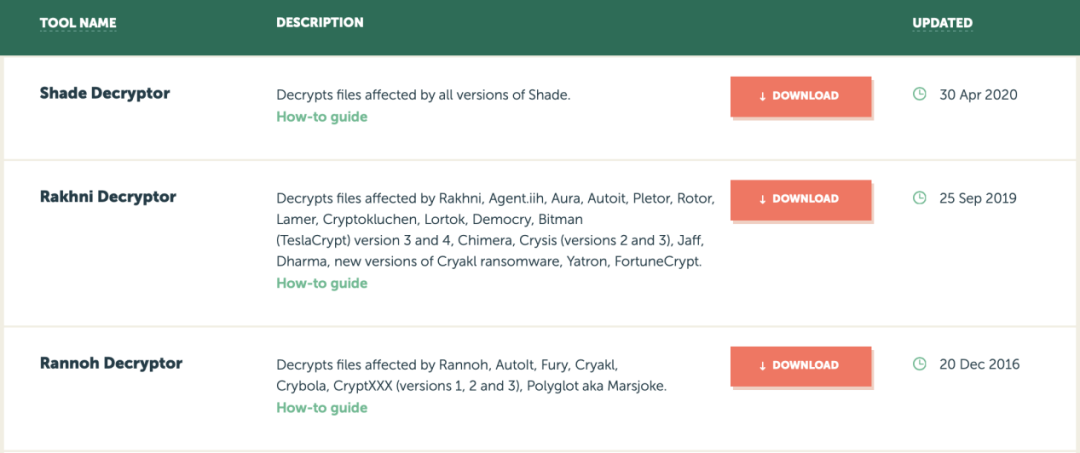Select the Rakhni Decryptor title

click(108, 198)
